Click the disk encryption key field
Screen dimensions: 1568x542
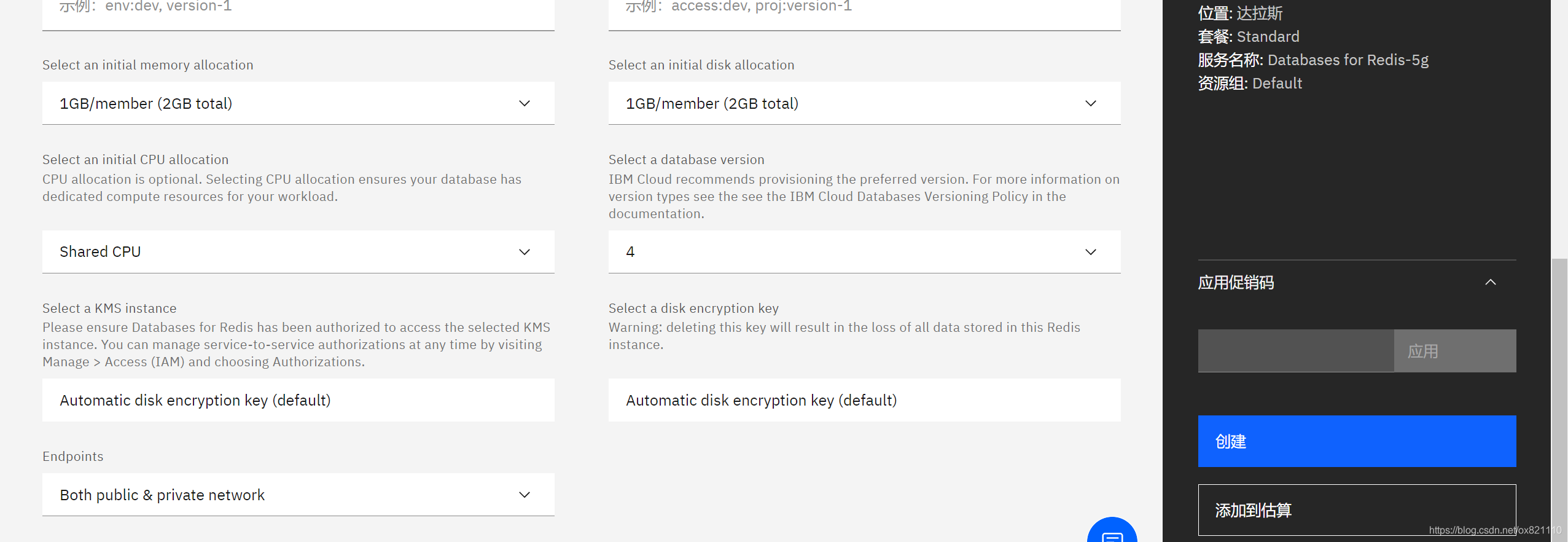(864, 400)
